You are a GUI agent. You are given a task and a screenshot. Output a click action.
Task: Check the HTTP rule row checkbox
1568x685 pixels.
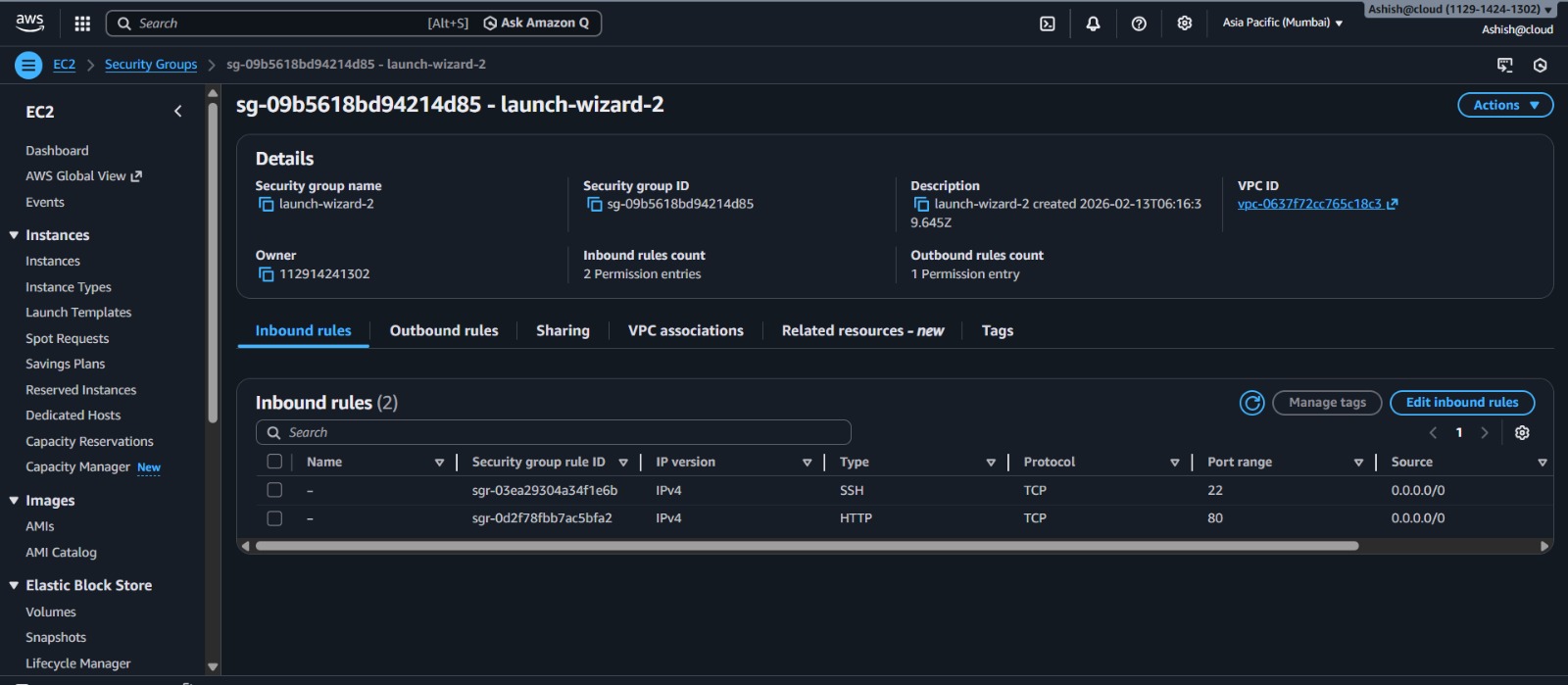pyautogui.click(x=274, y=518)
